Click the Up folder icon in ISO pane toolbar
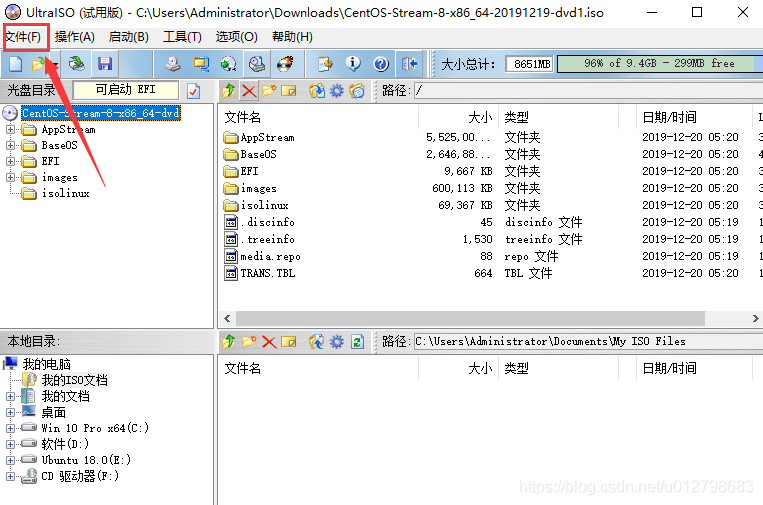This screenshot has height=505, width=763. 229,90
